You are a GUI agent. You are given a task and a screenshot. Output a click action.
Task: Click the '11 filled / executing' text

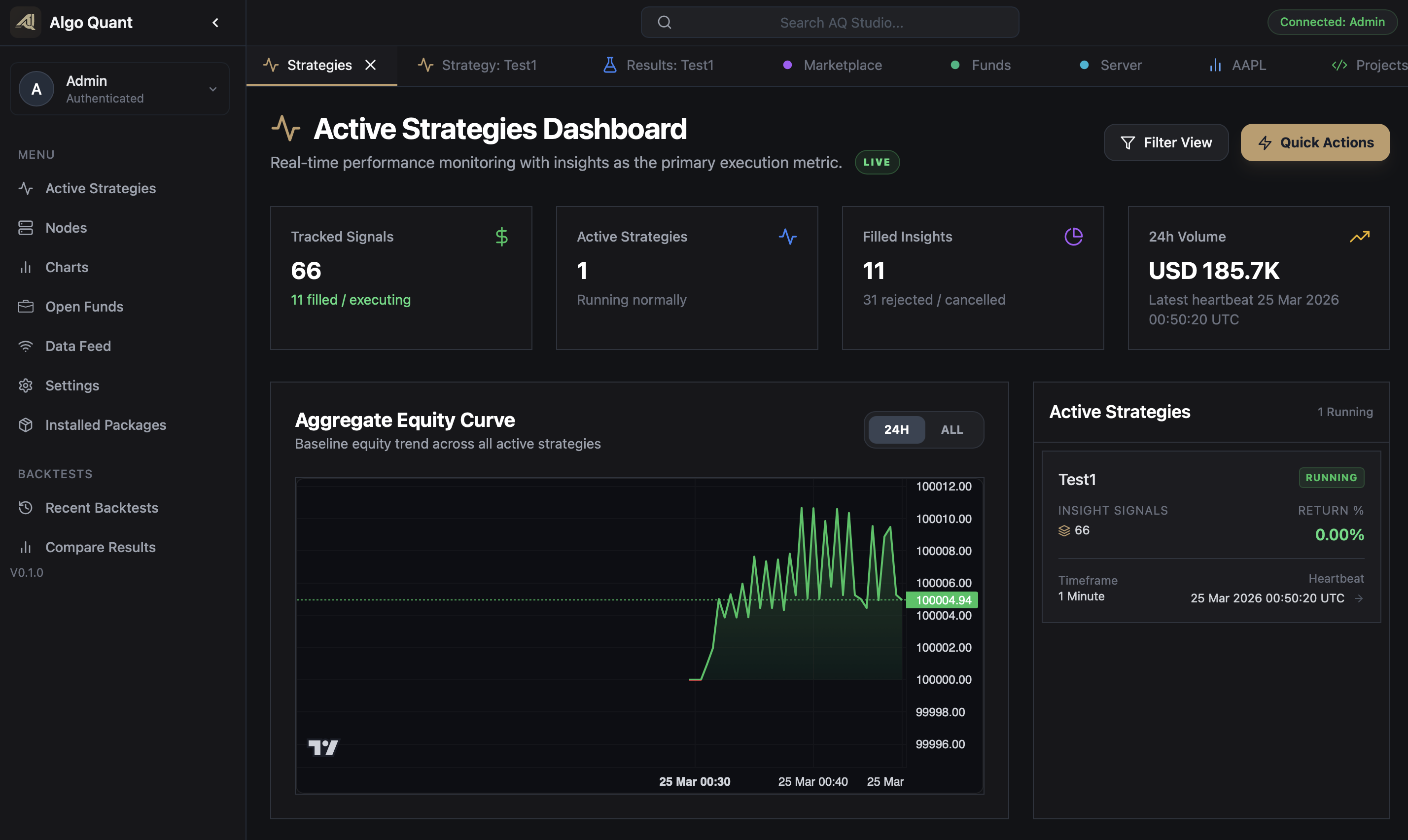pos(351,300)
